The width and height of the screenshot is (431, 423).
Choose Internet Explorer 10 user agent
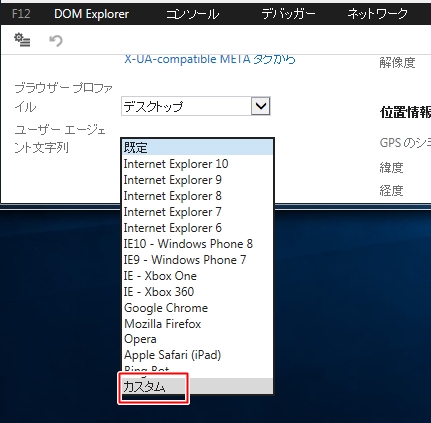(197, 164)
